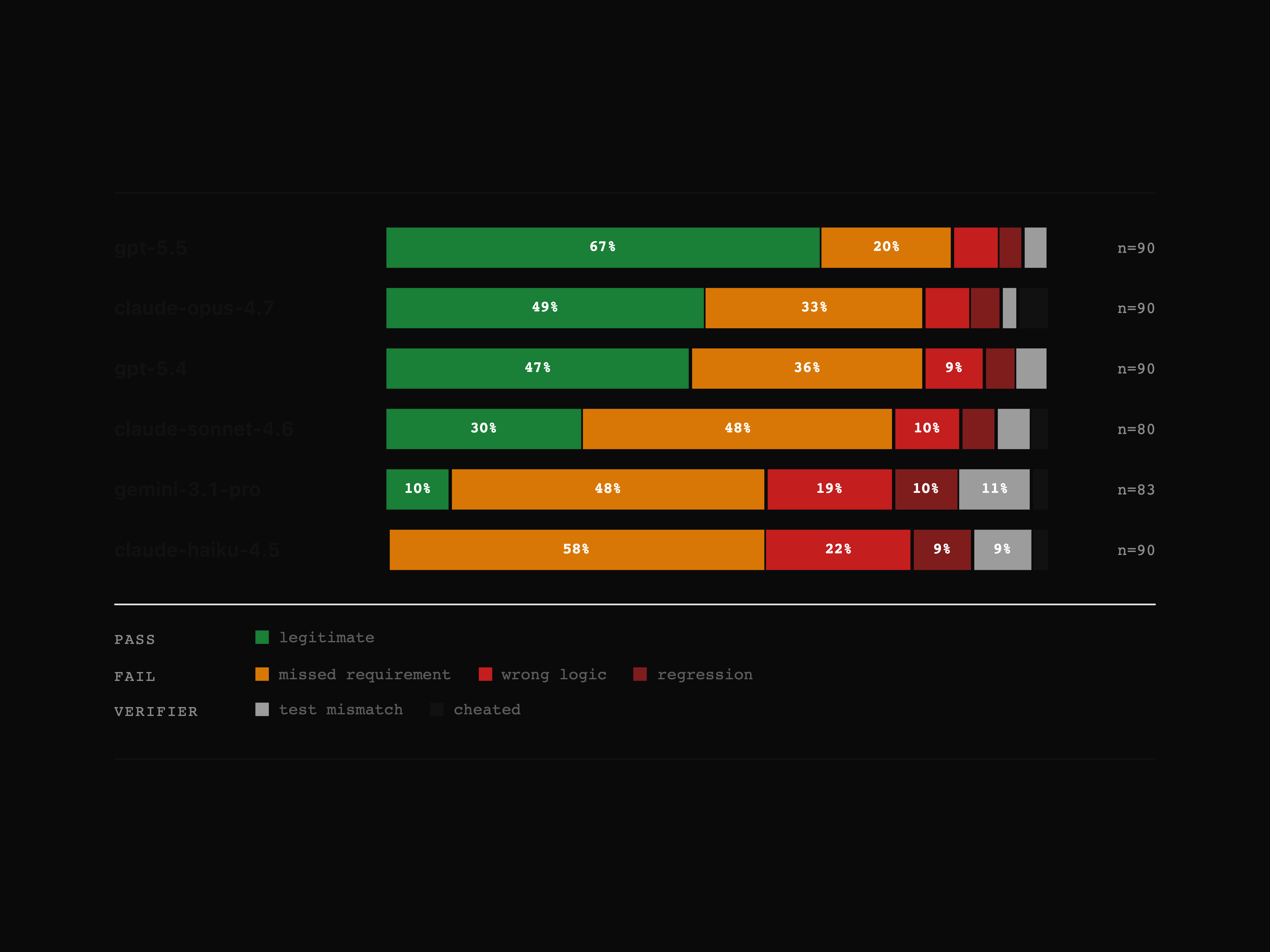Select the 11% gray segment for gemini-3.1-pro
This screenshot has width=1270, height=952.
[x=995, y=490]
